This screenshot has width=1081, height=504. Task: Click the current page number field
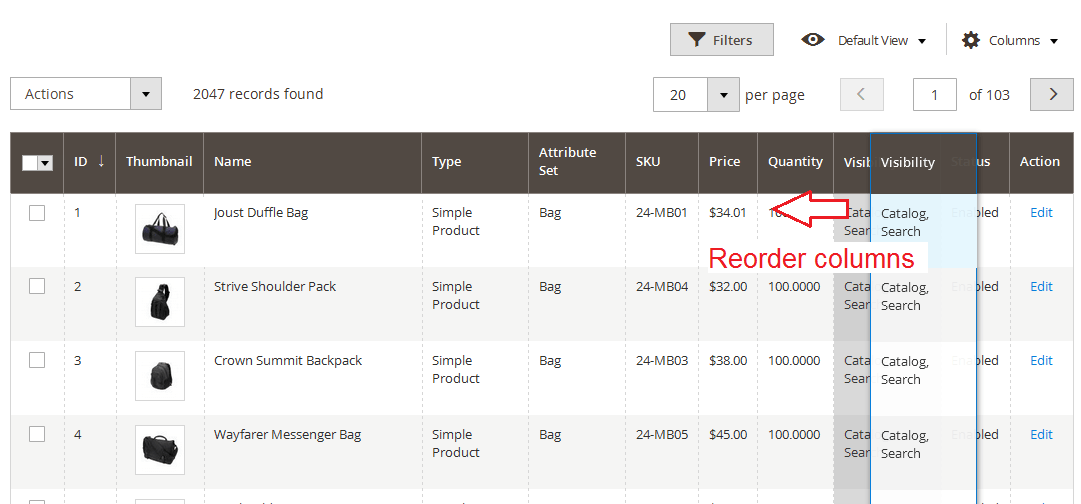point(935,95)
